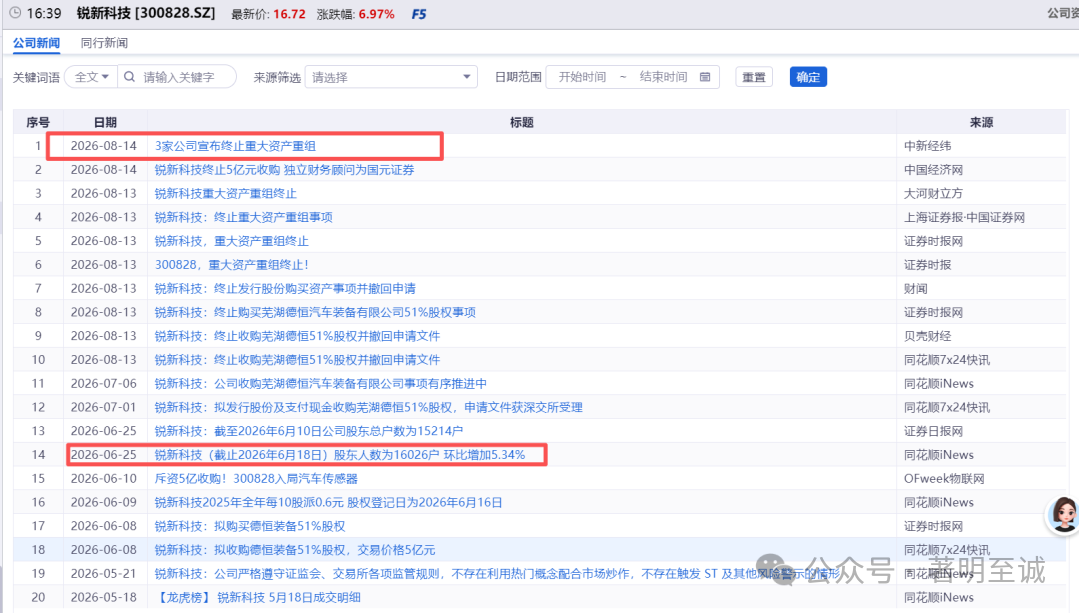Click the 来源 column header

(x=981, y=122)
